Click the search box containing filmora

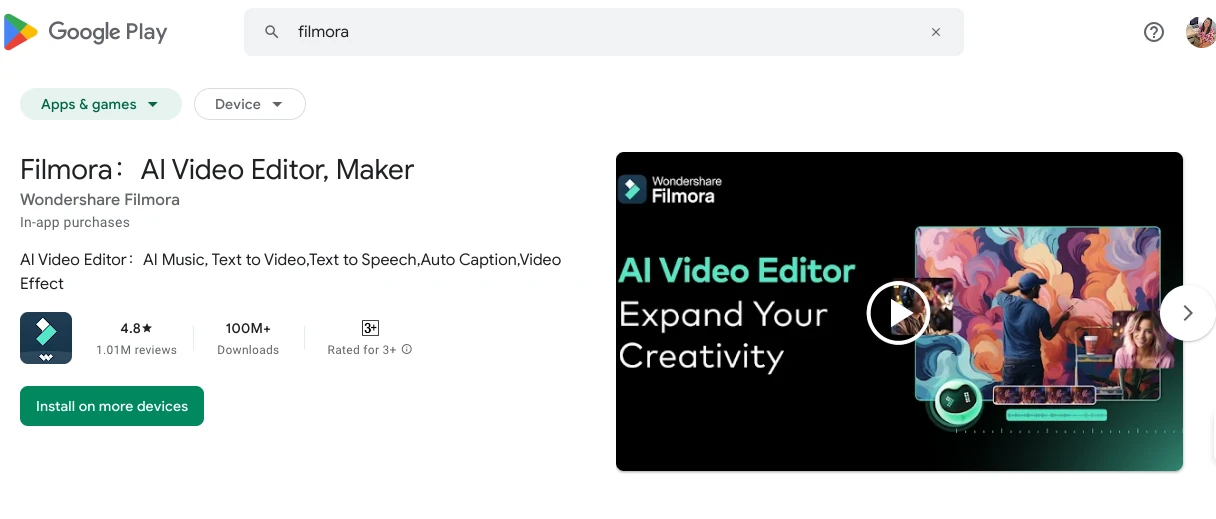point(604,32)
